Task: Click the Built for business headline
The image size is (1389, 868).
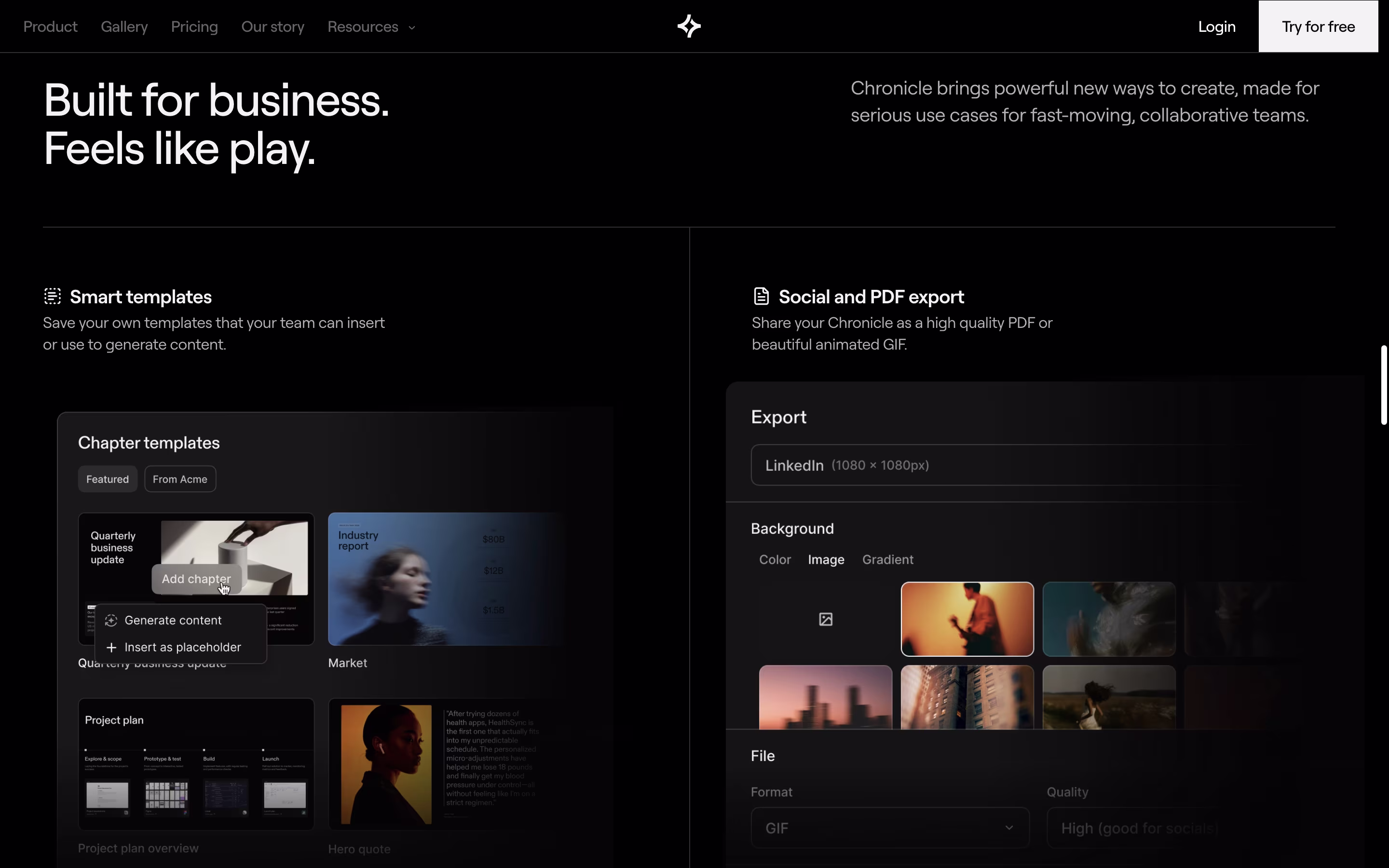Action: 217,124
